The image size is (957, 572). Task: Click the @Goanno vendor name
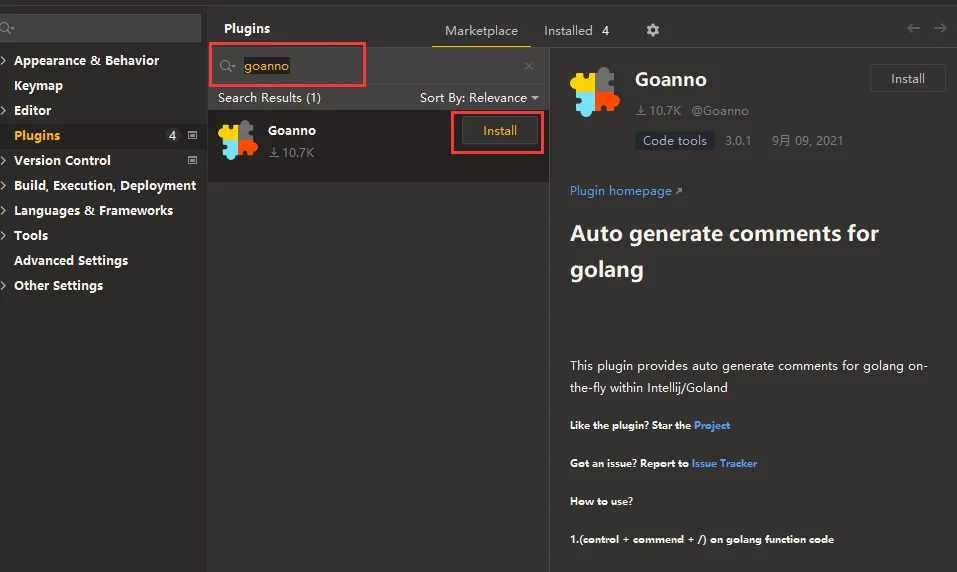pyautogui.click(x=720, y=110)
